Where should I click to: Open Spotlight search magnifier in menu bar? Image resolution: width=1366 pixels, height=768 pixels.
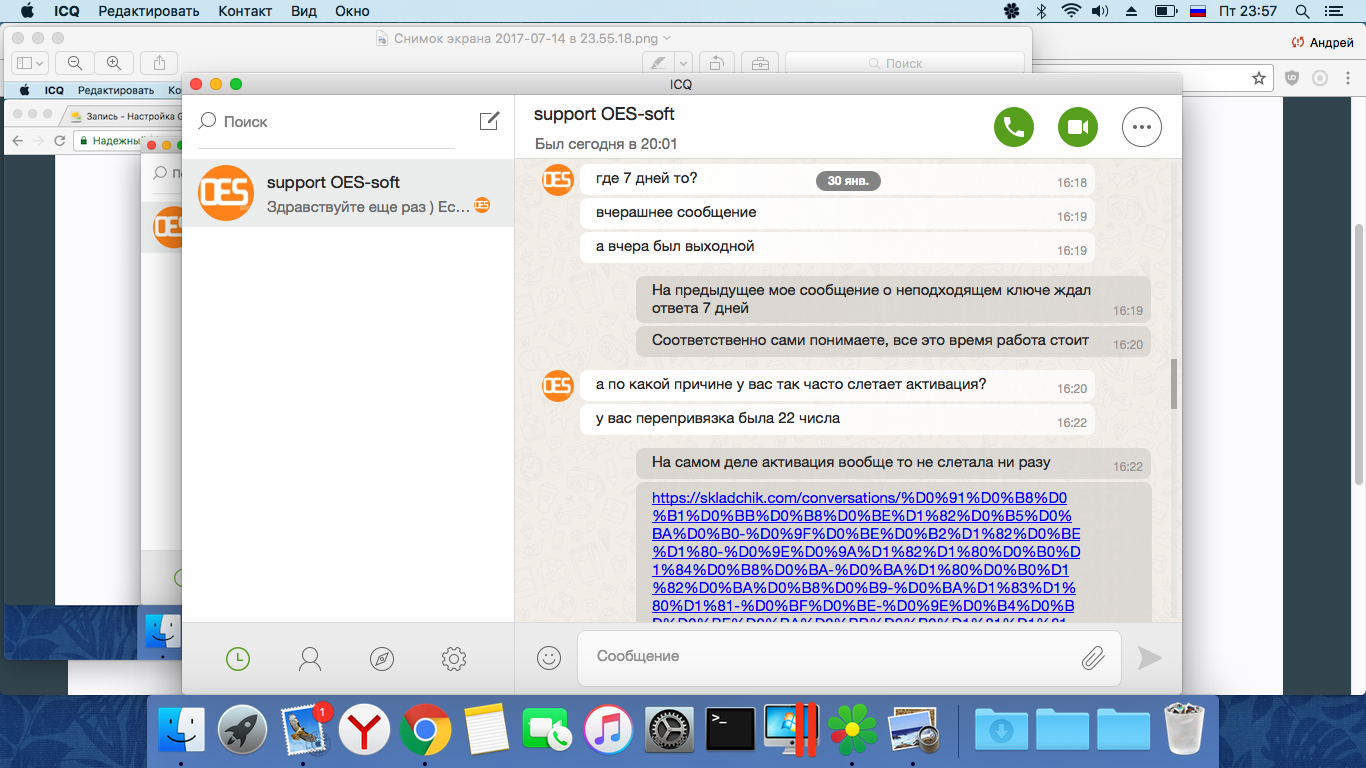point(1302,11)
